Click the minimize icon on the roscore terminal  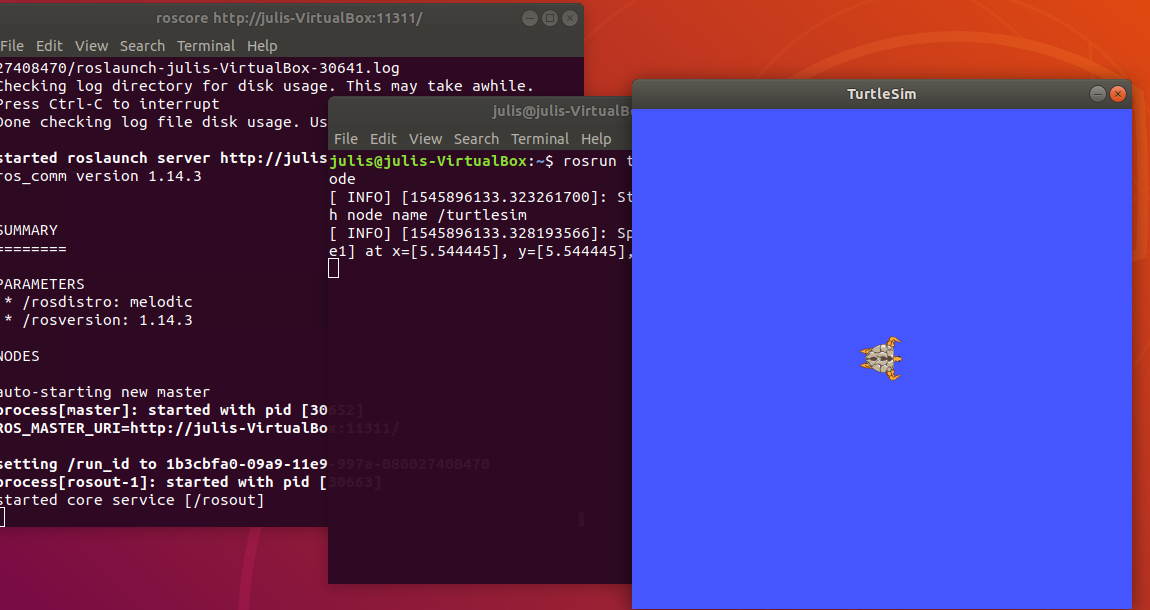[x=529, y=17]
